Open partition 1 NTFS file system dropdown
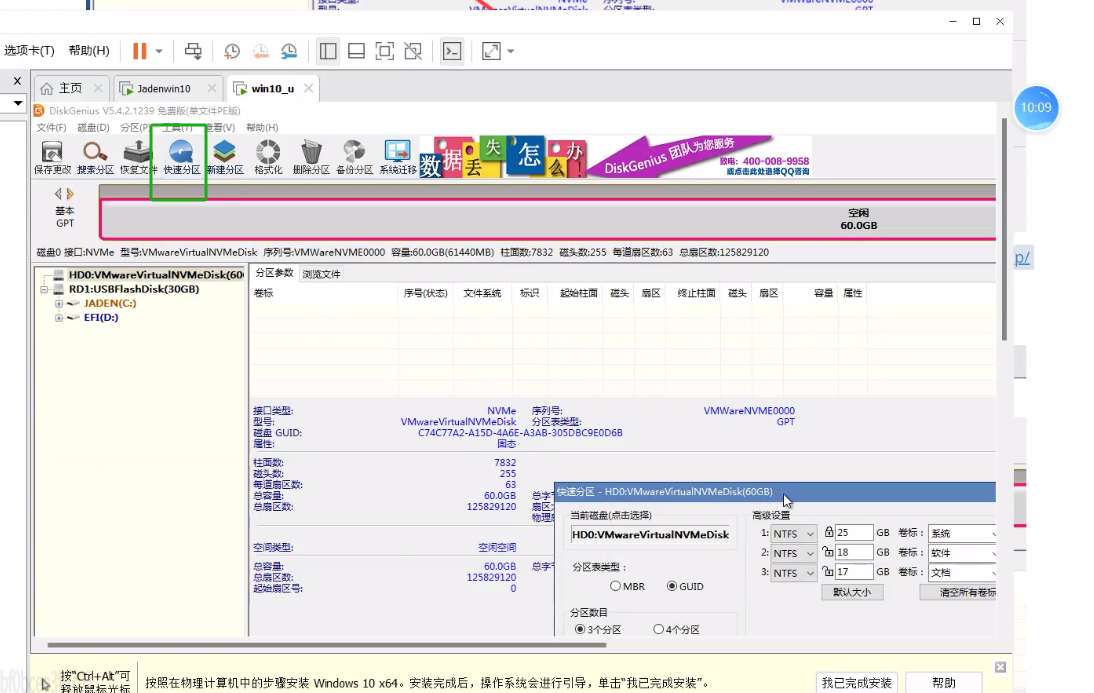 (x=793, y=533)
